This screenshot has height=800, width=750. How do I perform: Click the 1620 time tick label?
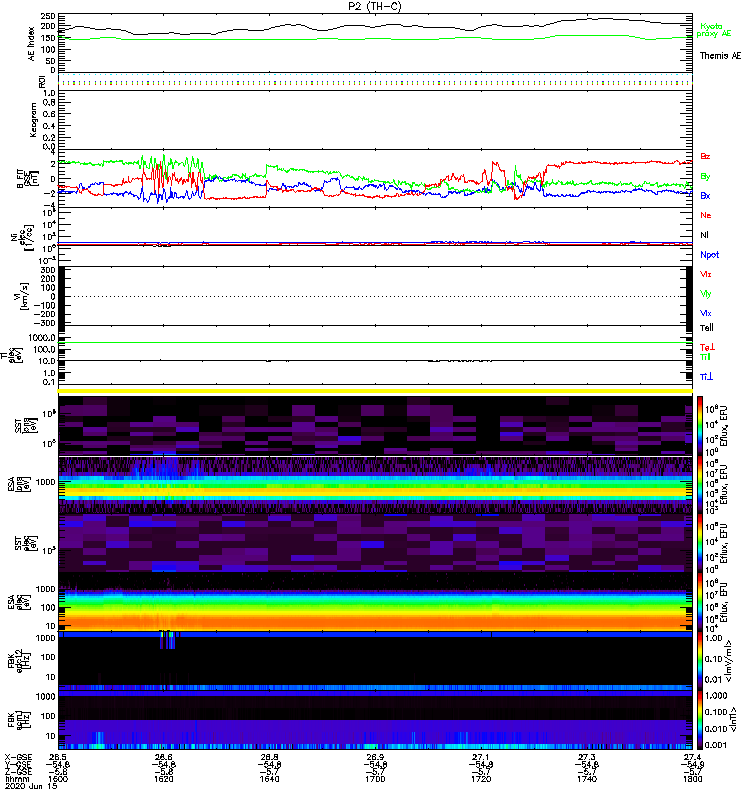coord(163,779)
